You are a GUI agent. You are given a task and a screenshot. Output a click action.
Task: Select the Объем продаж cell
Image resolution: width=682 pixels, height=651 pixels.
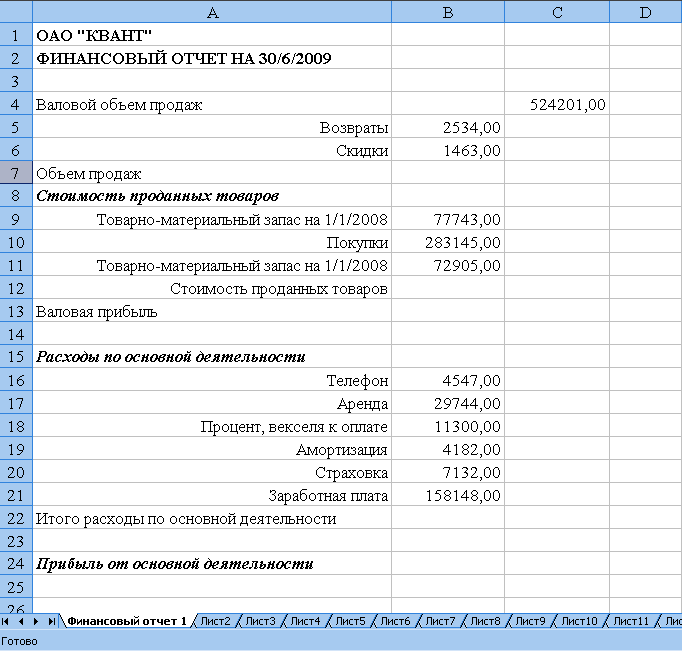[x=212, y=173]
